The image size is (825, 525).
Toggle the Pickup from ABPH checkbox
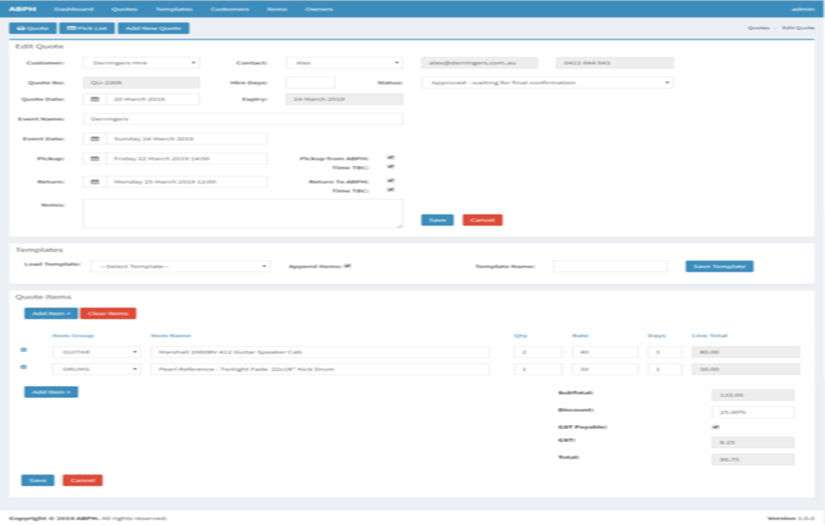(390, 157)
